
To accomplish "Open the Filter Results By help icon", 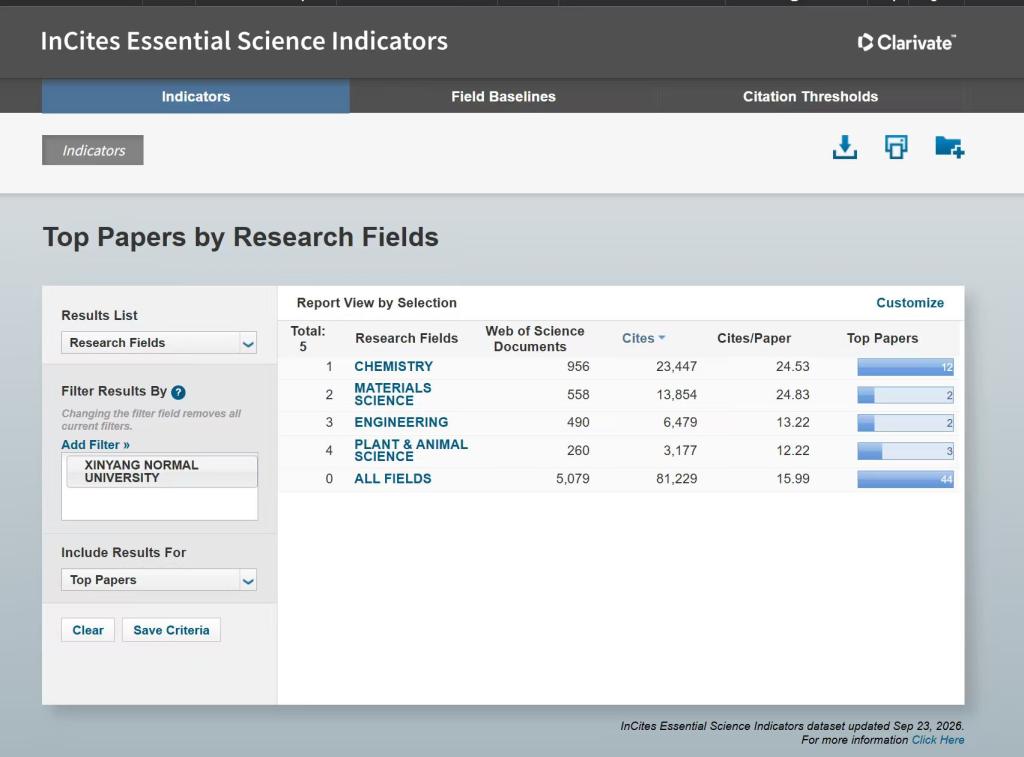I will (x=178, y=392).
